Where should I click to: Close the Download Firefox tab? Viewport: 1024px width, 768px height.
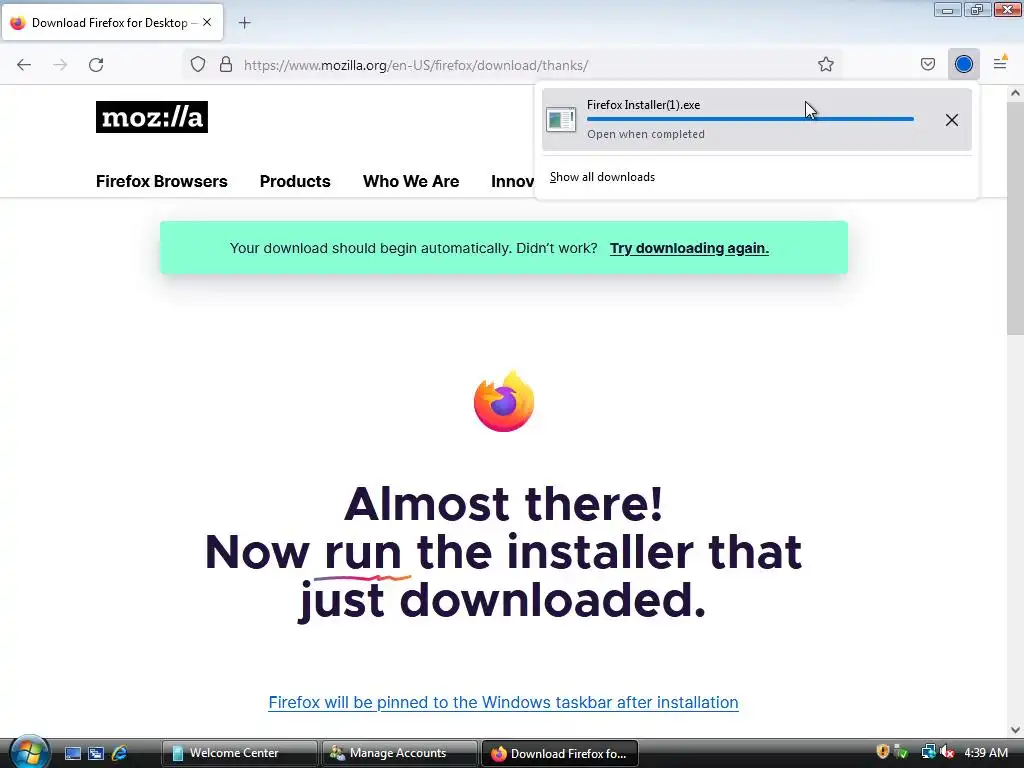pyautogui.click(x=207, y=22)
